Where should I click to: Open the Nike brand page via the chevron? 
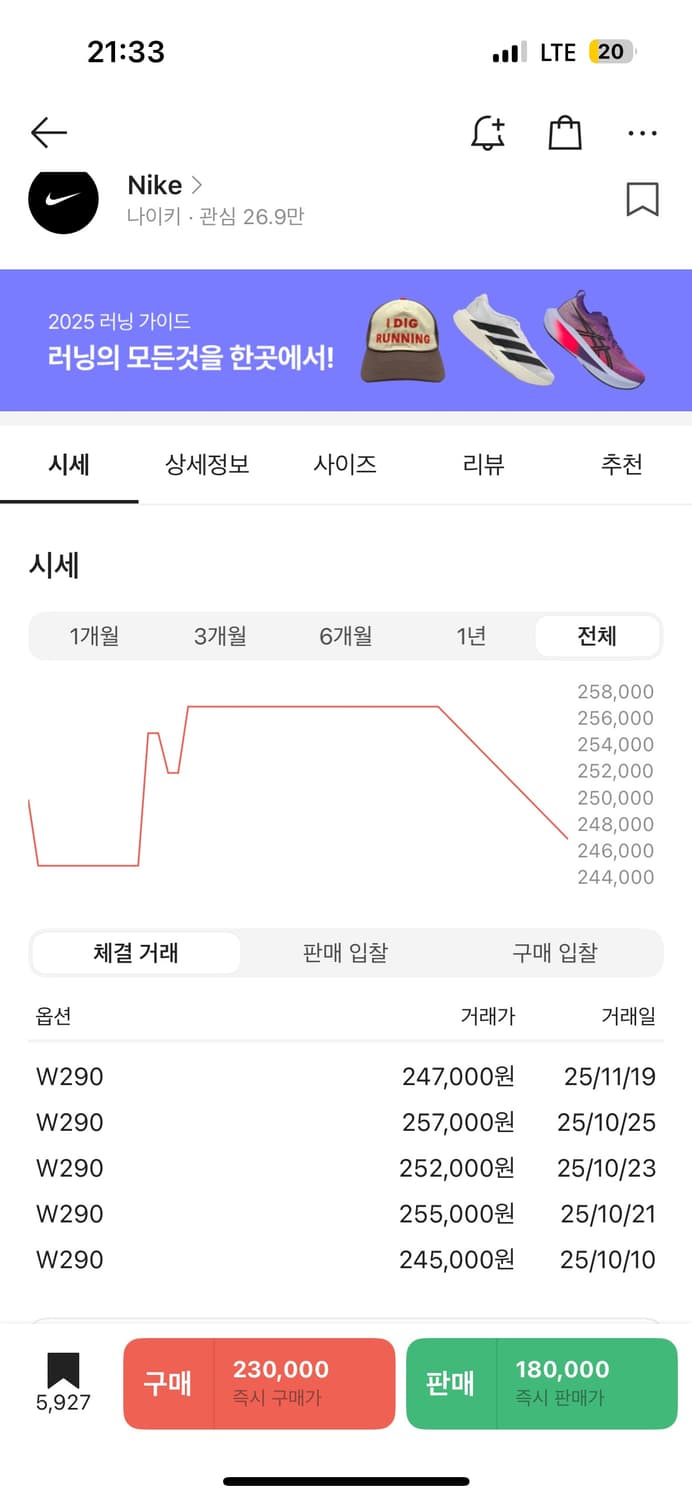pyautogui.click(x=196, y=185)
